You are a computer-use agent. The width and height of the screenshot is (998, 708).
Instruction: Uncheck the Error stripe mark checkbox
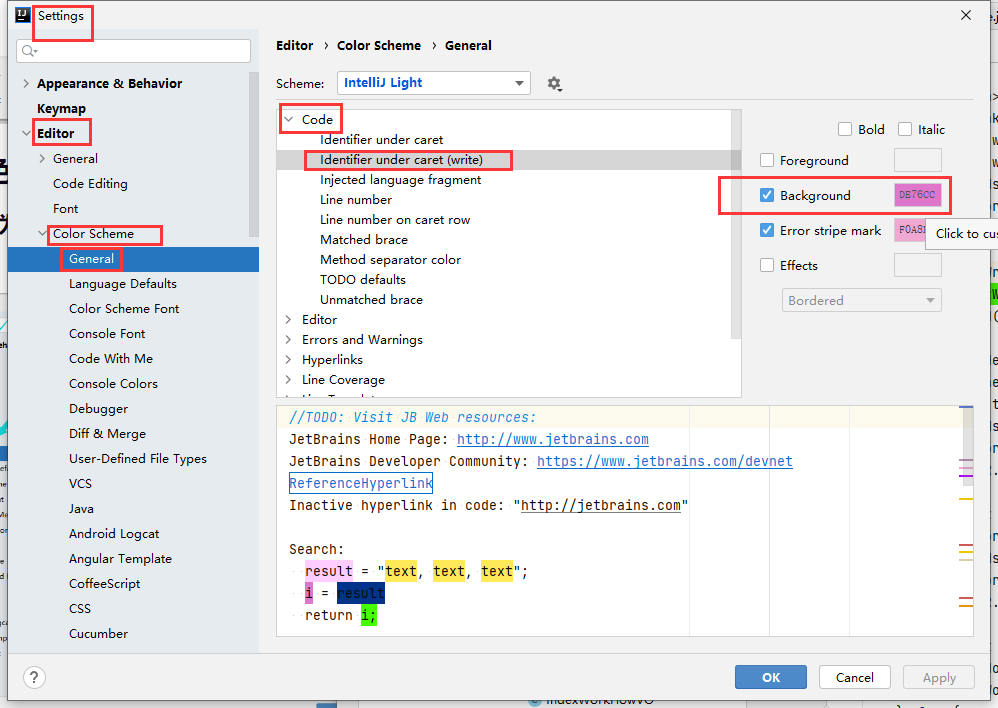(x=767, y=230)
